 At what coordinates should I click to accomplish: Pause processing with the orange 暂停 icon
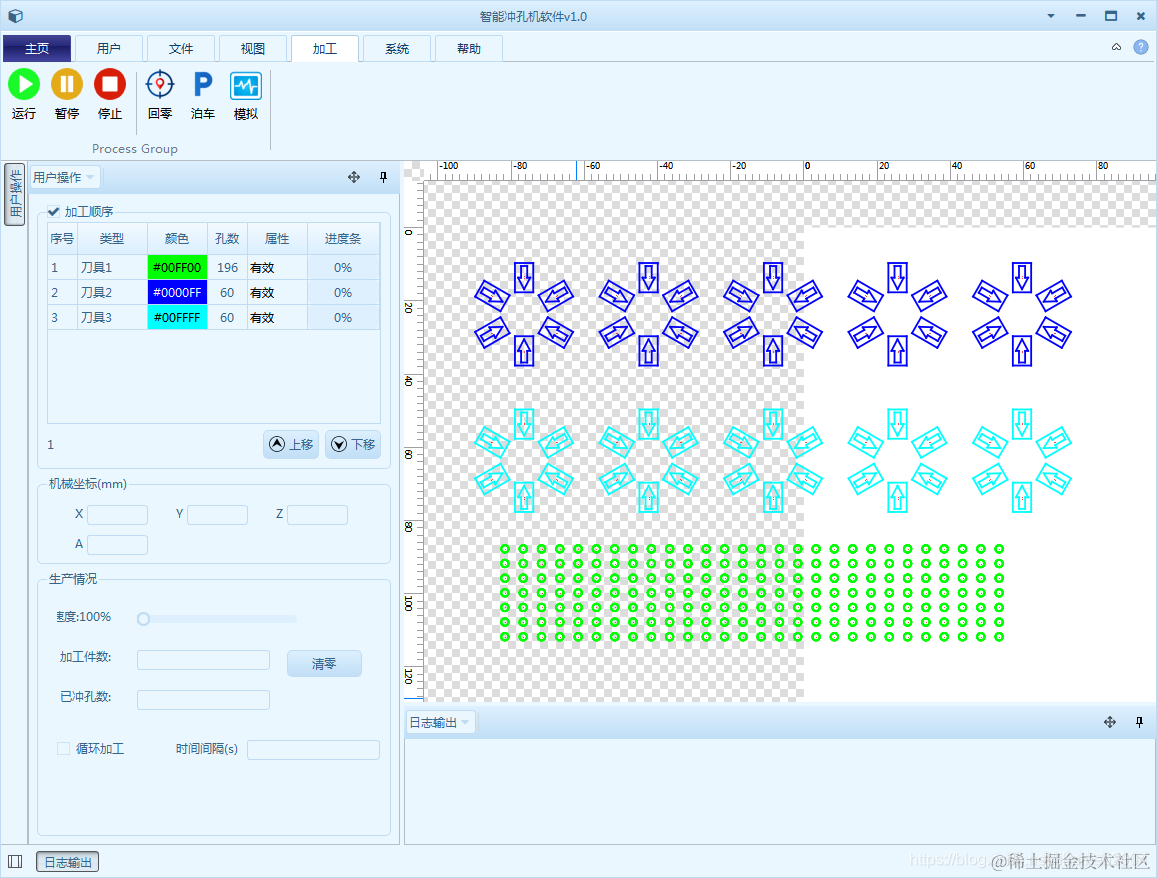[66, 85]
